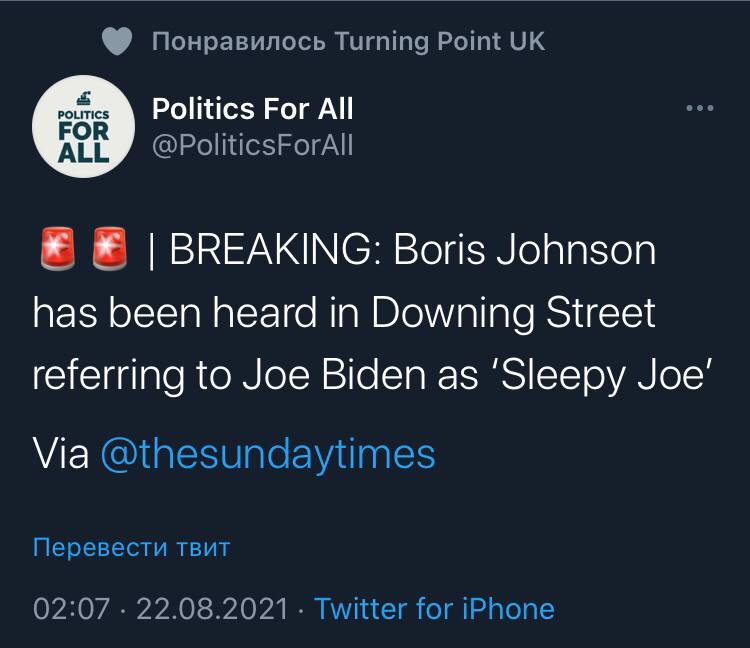Open the Politics For All display name
750x648 pixels.
tap(251, 108)
